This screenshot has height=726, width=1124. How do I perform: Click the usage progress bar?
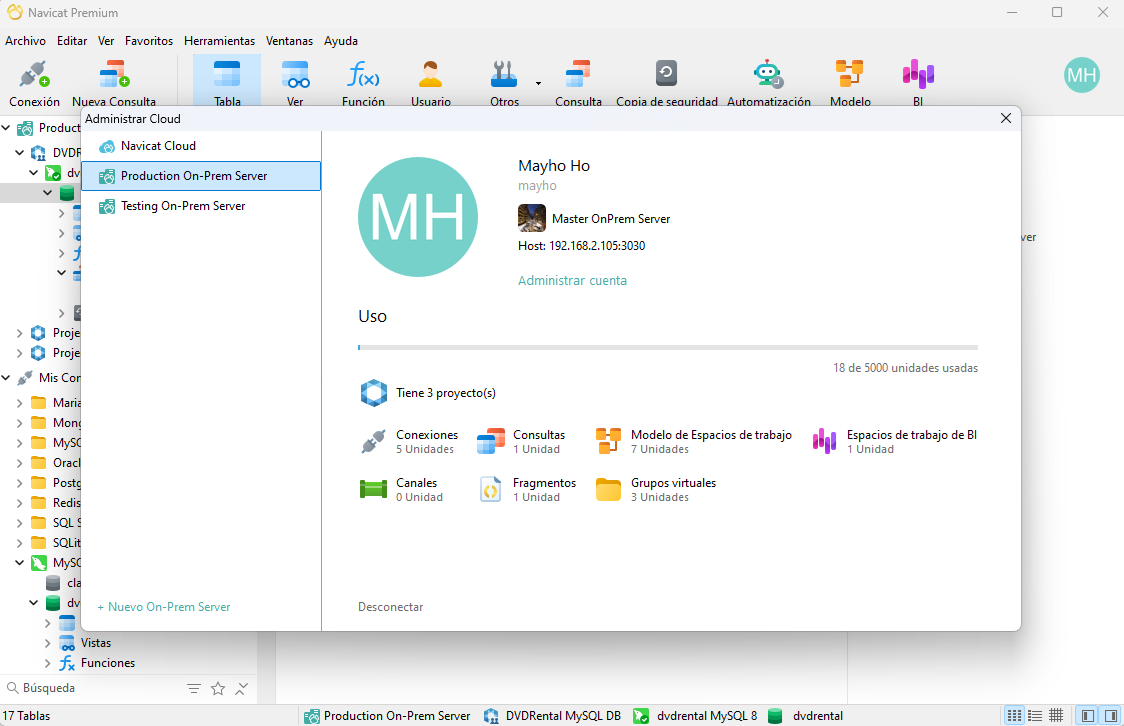[668, 348]
